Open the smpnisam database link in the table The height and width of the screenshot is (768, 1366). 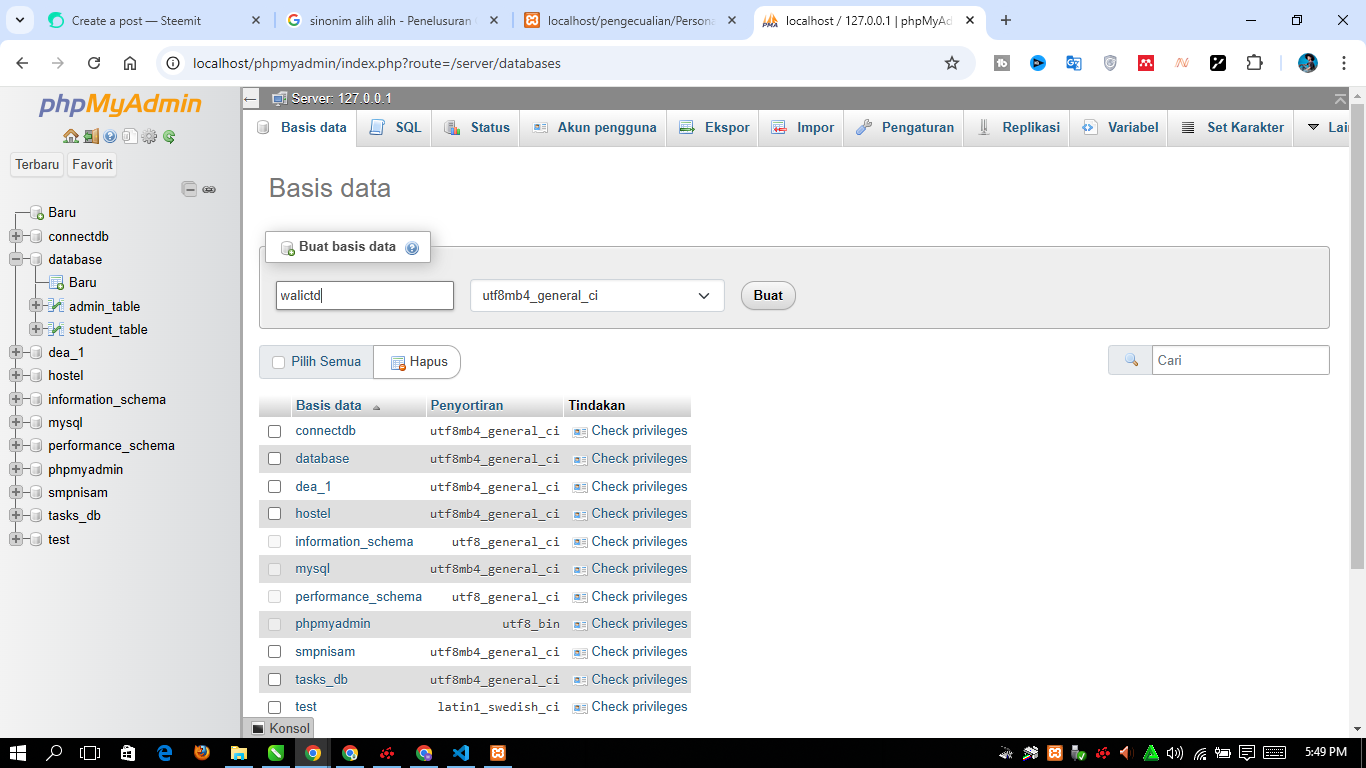[x=325, y=652]
